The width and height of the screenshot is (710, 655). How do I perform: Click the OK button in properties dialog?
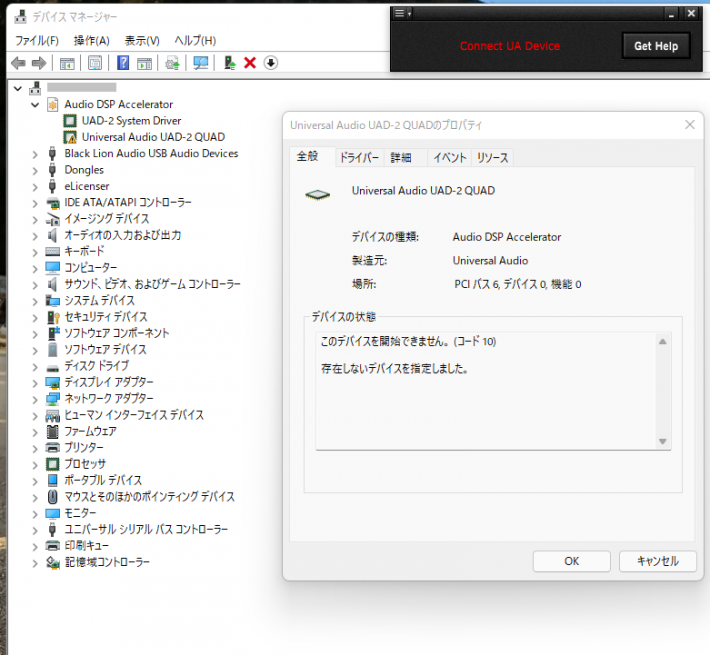571,561
